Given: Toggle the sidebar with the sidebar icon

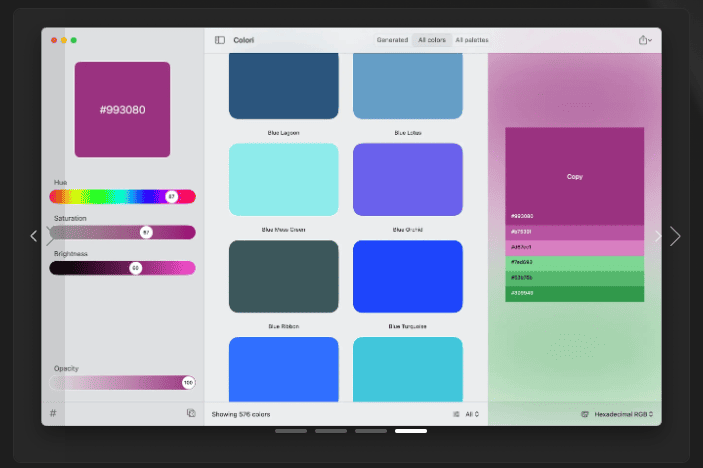Looking at the screenshot, I should tap(220, 40).
